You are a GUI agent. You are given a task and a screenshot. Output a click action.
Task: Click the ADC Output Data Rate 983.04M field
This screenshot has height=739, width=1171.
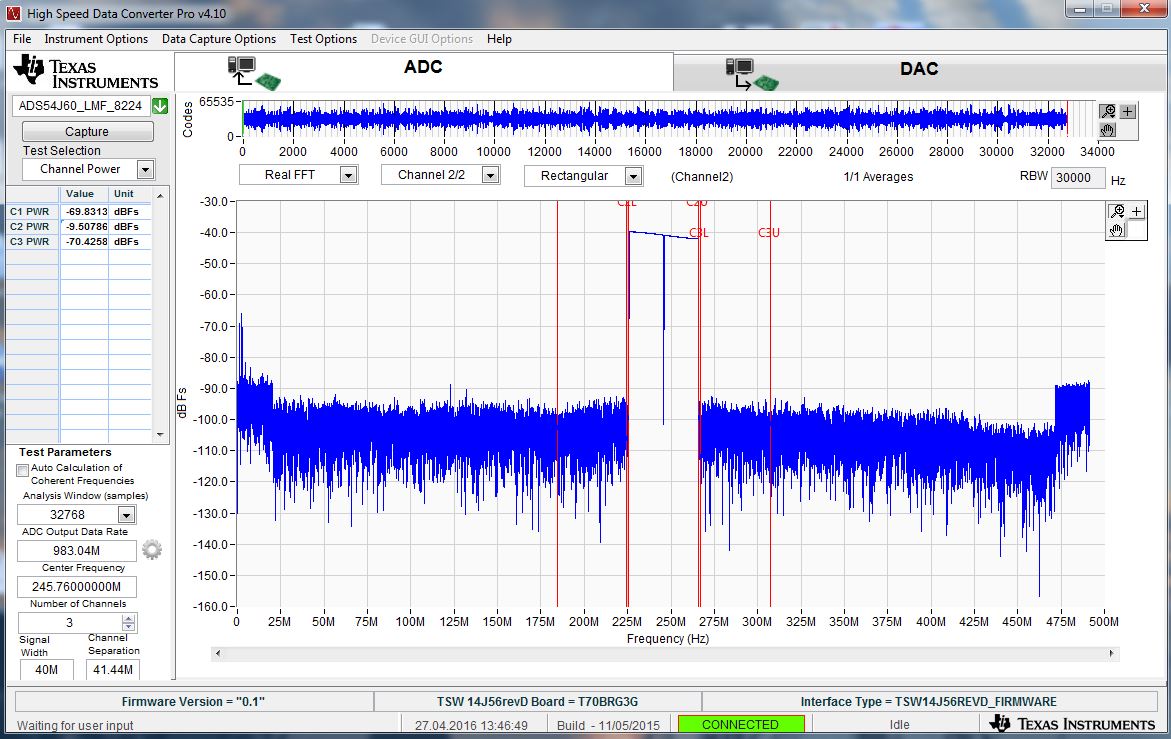tap(77, 551)
